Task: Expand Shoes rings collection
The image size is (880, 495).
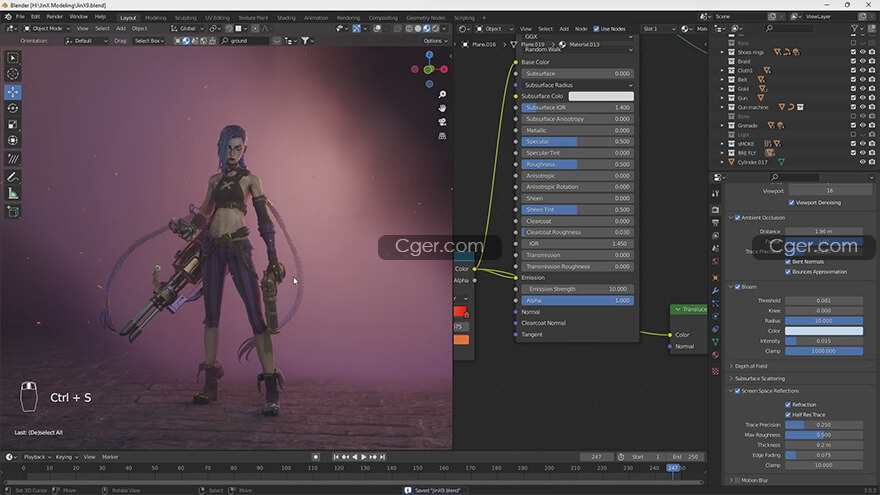Action: pos(722,52)
